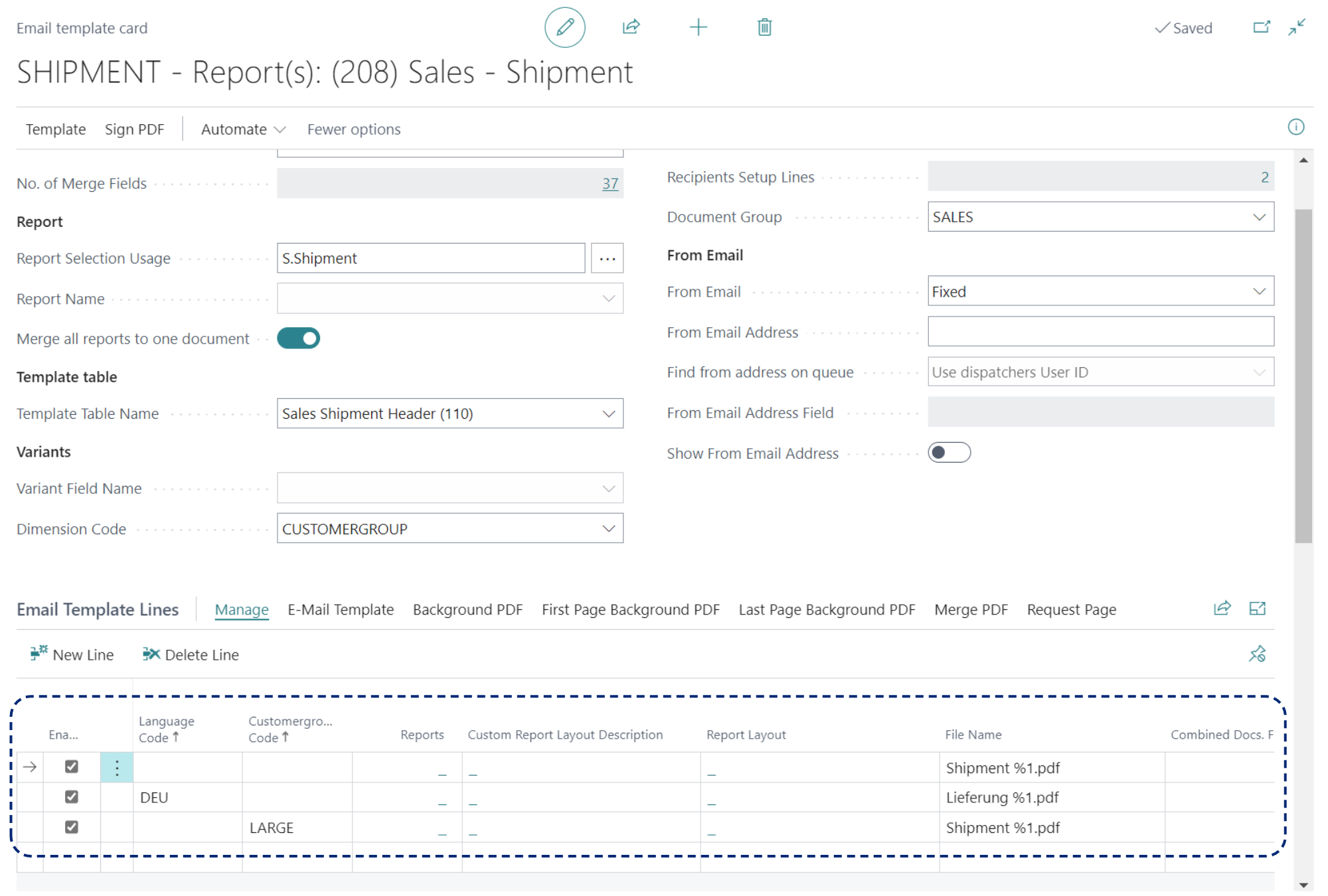Open the Template action menu

[56, 129]
